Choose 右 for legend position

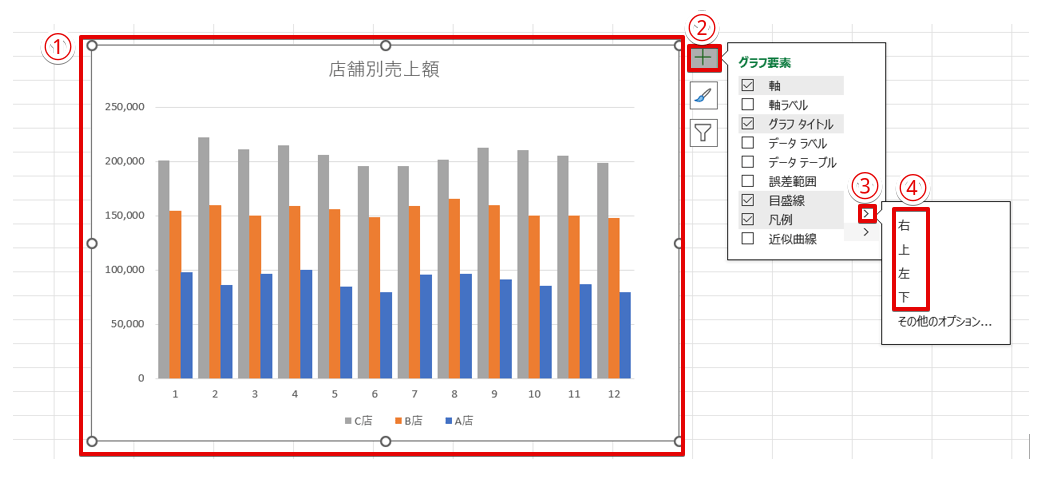[904, 226]
